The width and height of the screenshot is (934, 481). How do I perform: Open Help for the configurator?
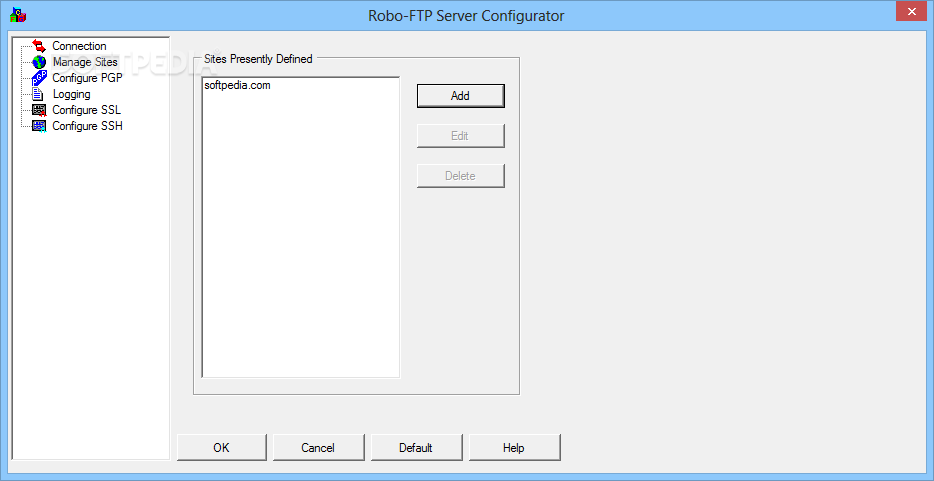(x=514, y=448)
